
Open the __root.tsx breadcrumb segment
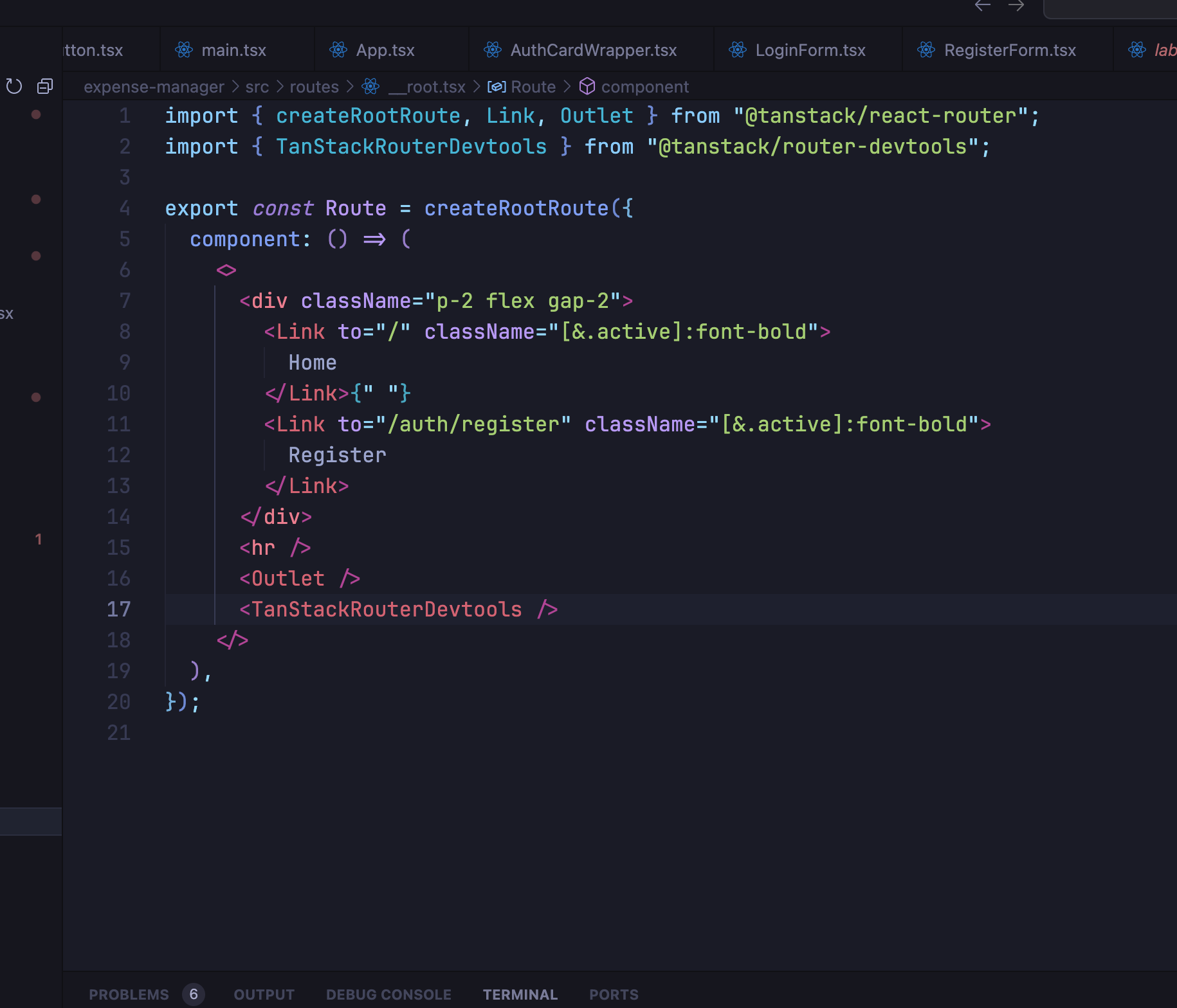coord(427,87)
